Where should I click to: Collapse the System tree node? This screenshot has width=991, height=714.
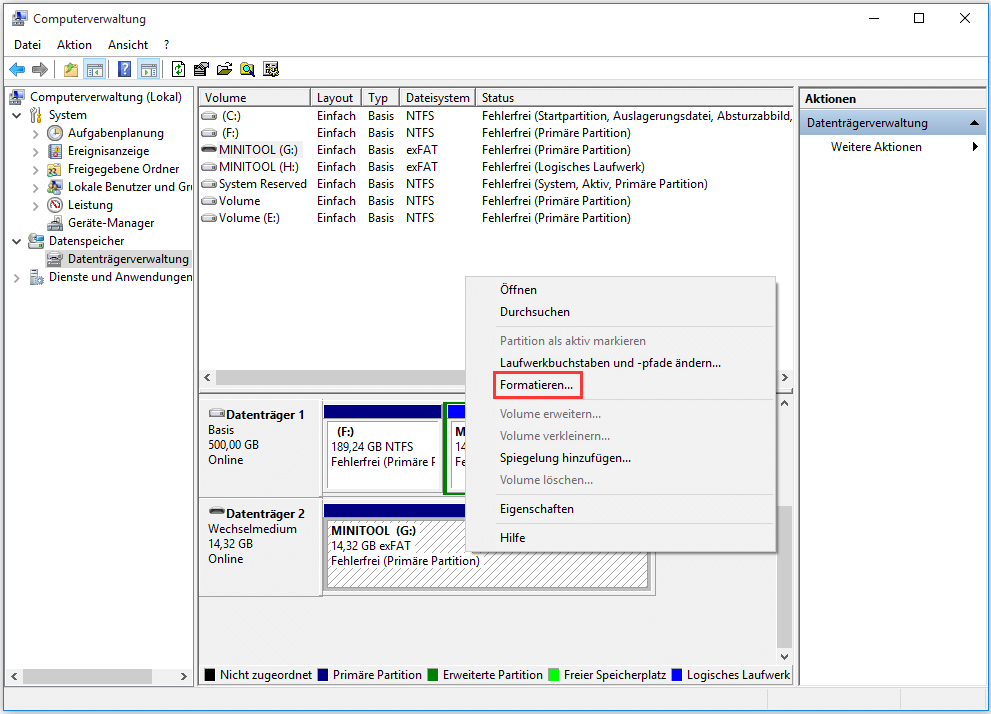17,116
